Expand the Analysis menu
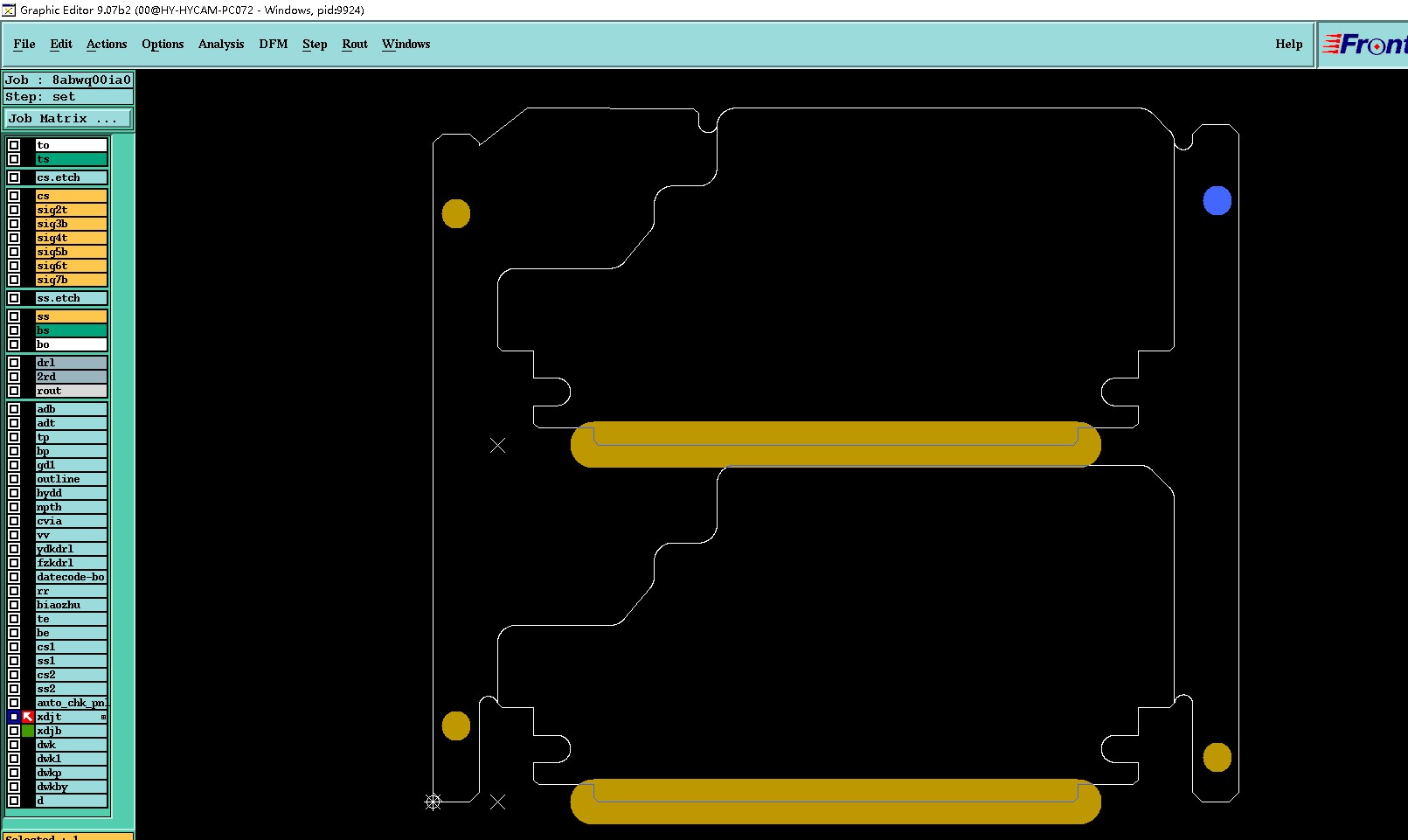The width and height of the screenshot is (1408, 840). [221, 44]
